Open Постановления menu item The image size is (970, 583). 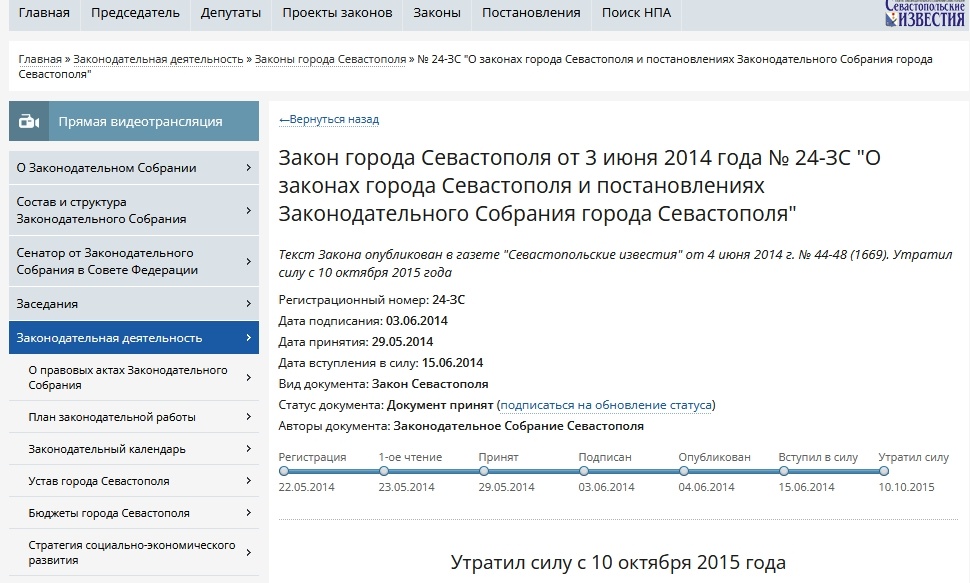click(x=531, y=13)
